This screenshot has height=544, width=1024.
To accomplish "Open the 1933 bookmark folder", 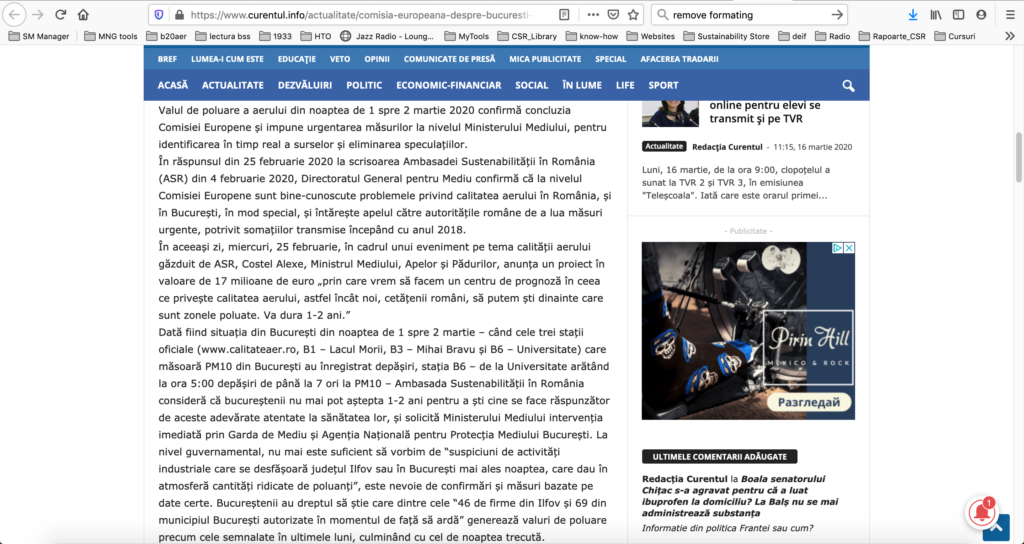I will coord(276,36).
